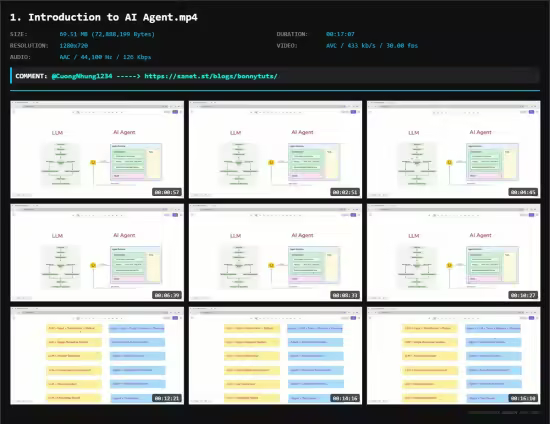Open the thumbnail stamped 00:00:57
Screen dimensions: 550x424
point(97,149)
